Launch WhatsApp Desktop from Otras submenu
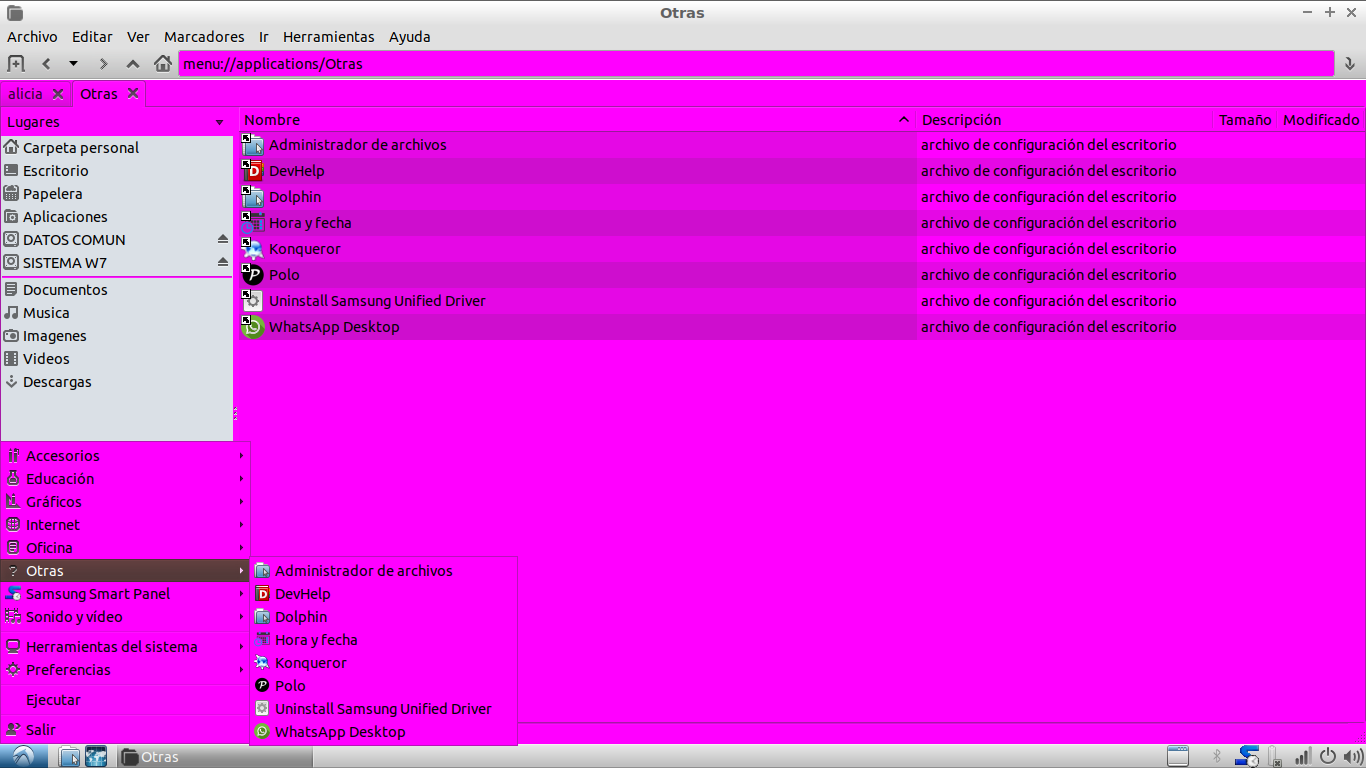The height and width of the screenshot is (768, 1366). point(383,732)
